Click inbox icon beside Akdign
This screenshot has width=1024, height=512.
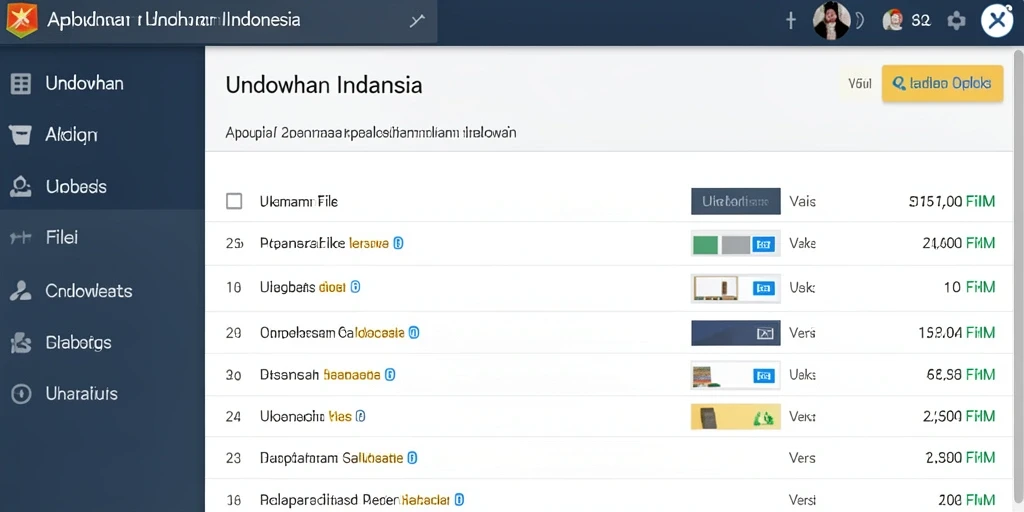point(20,135)
